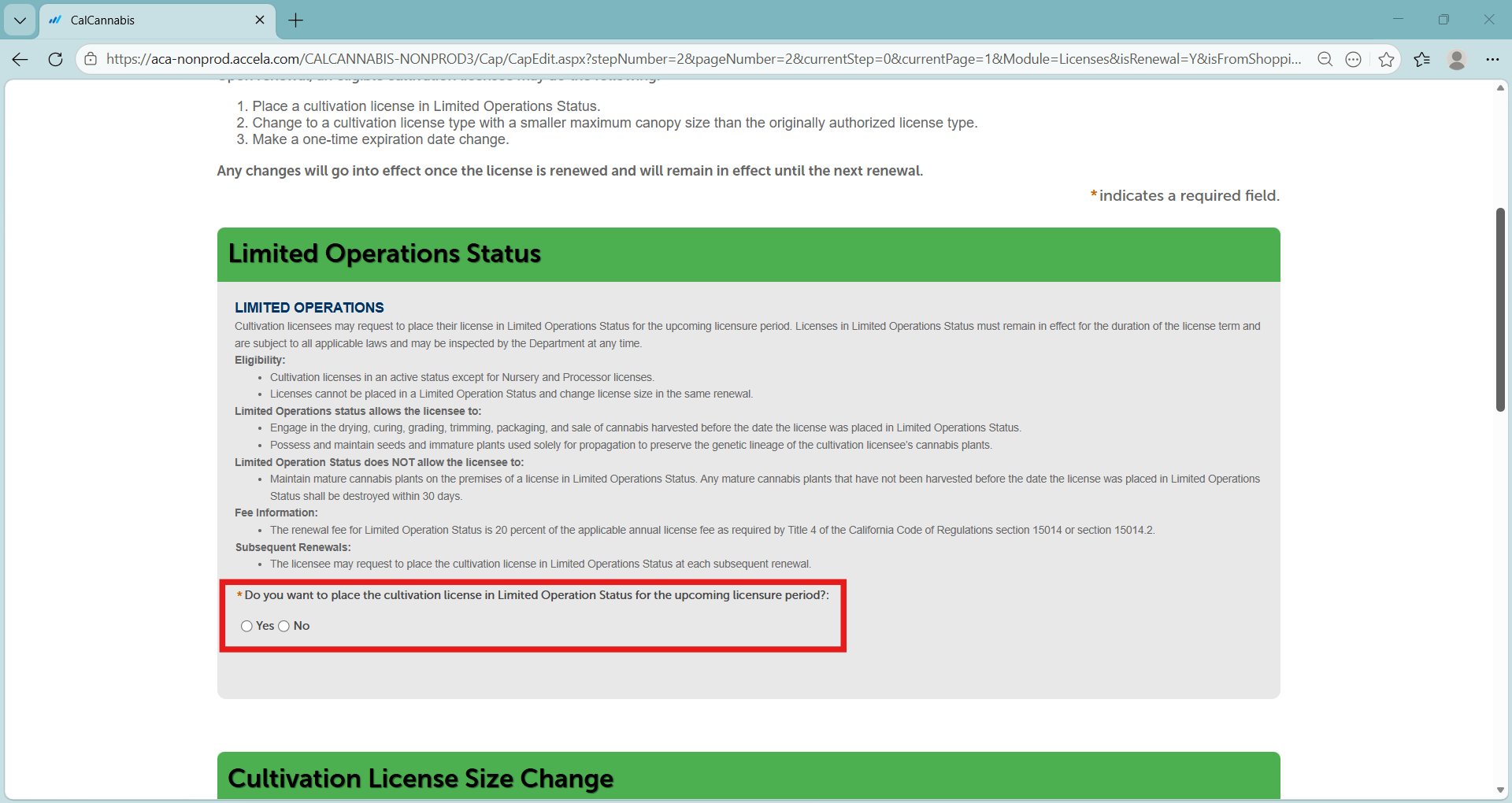Open the favorites list
1512x803 pixels.
click(x=1422, y=59)
